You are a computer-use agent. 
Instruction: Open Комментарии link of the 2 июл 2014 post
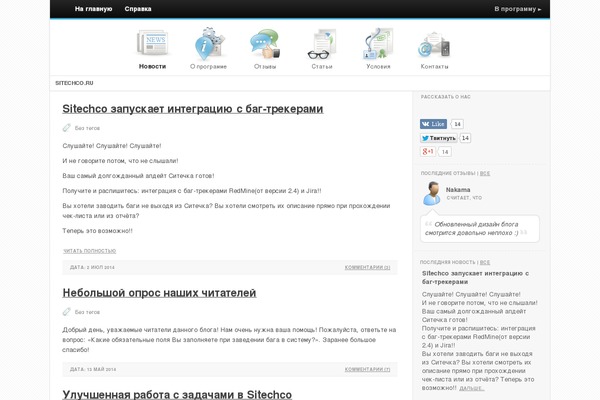pos(367,268)
